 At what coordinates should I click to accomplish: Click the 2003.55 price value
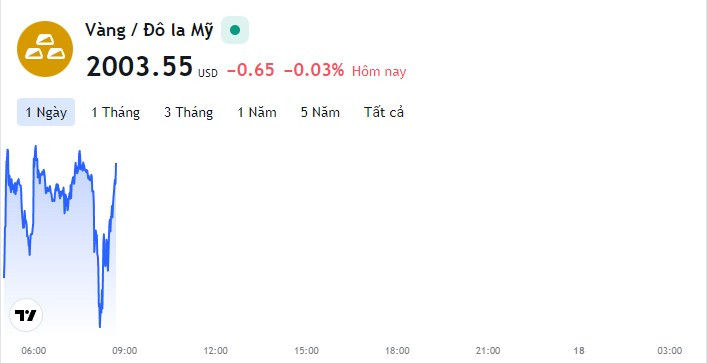139,66
